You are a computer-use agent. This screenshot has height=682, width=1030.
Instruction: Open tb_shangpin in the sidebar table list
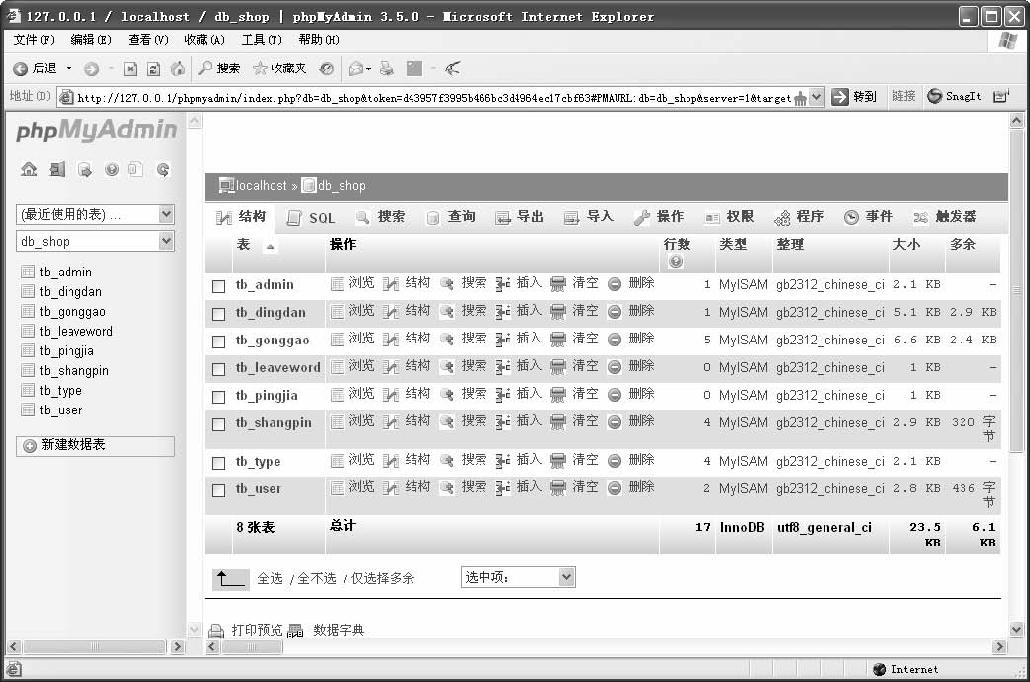[74, 371]
